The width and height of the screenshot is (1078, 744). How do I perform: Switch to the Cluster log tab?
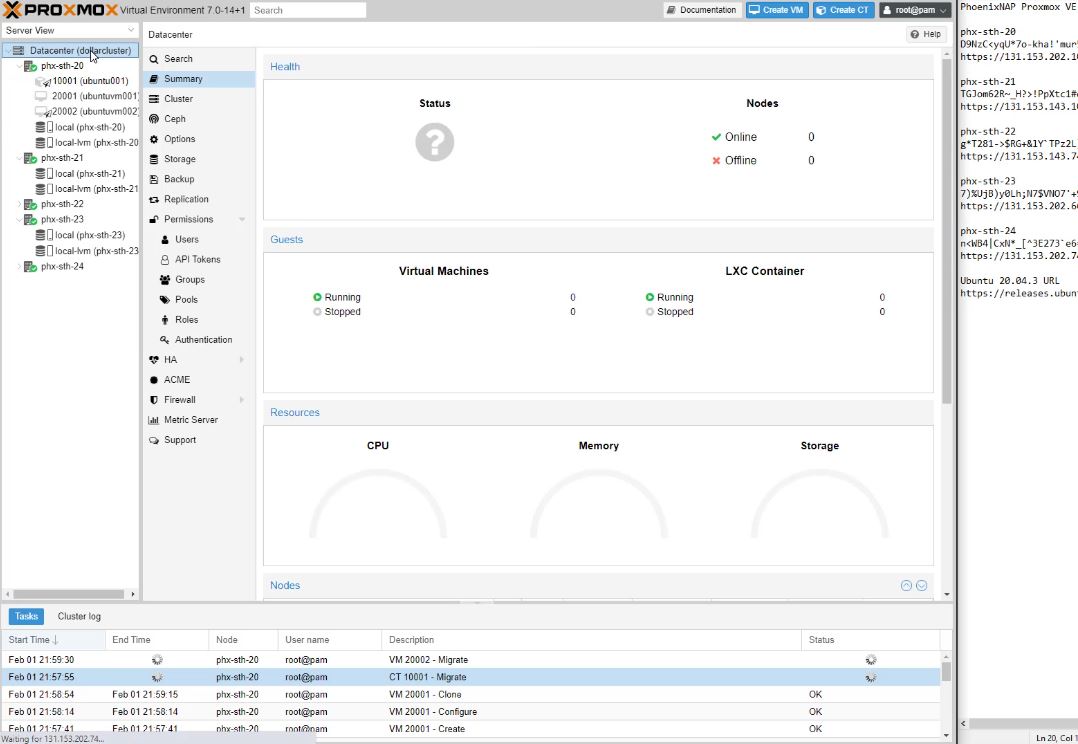tap(79, 616)
